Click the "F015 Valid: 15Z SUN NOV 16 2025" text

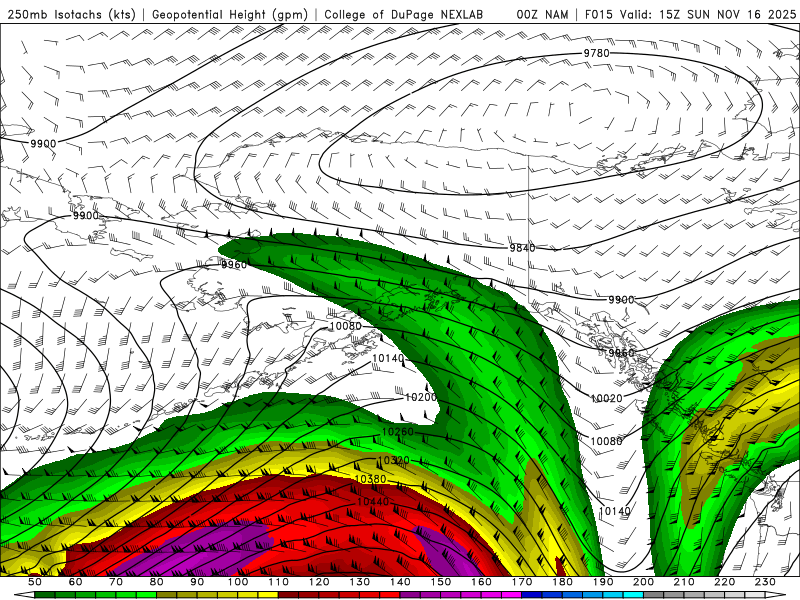690,15
